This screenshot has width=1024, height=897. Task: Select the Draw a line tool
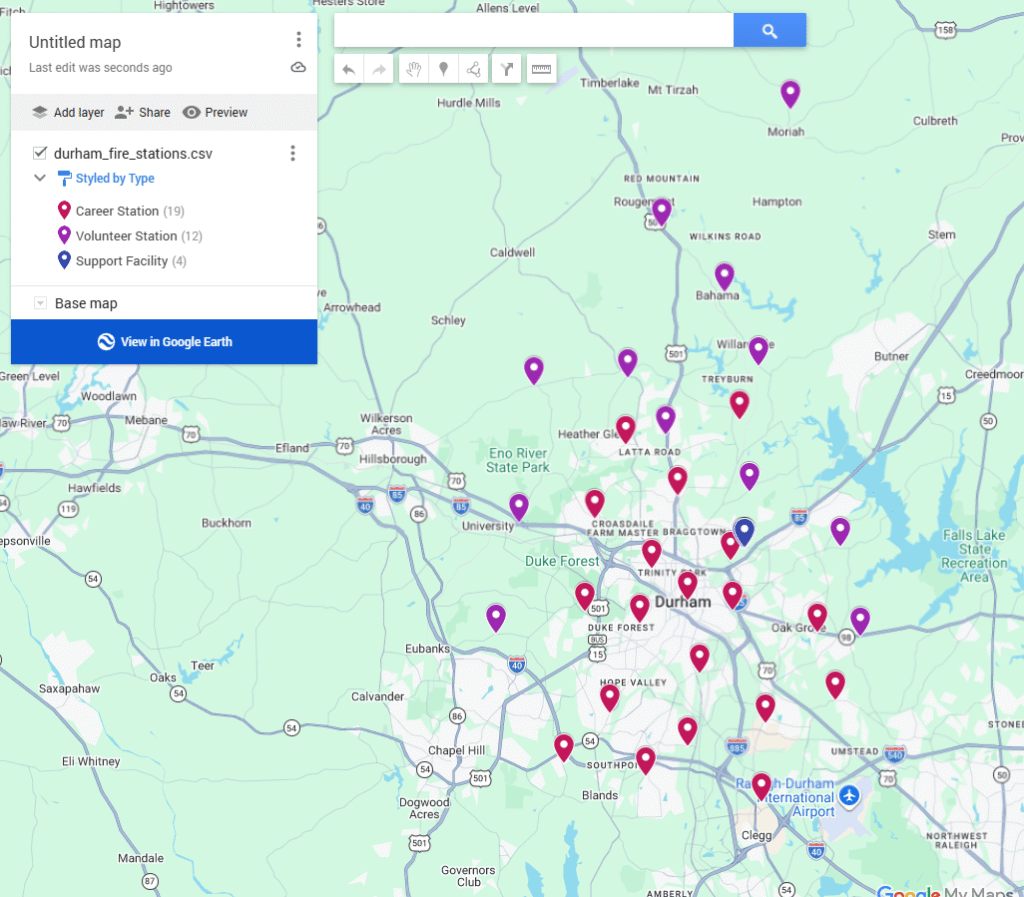click(474, 69)
